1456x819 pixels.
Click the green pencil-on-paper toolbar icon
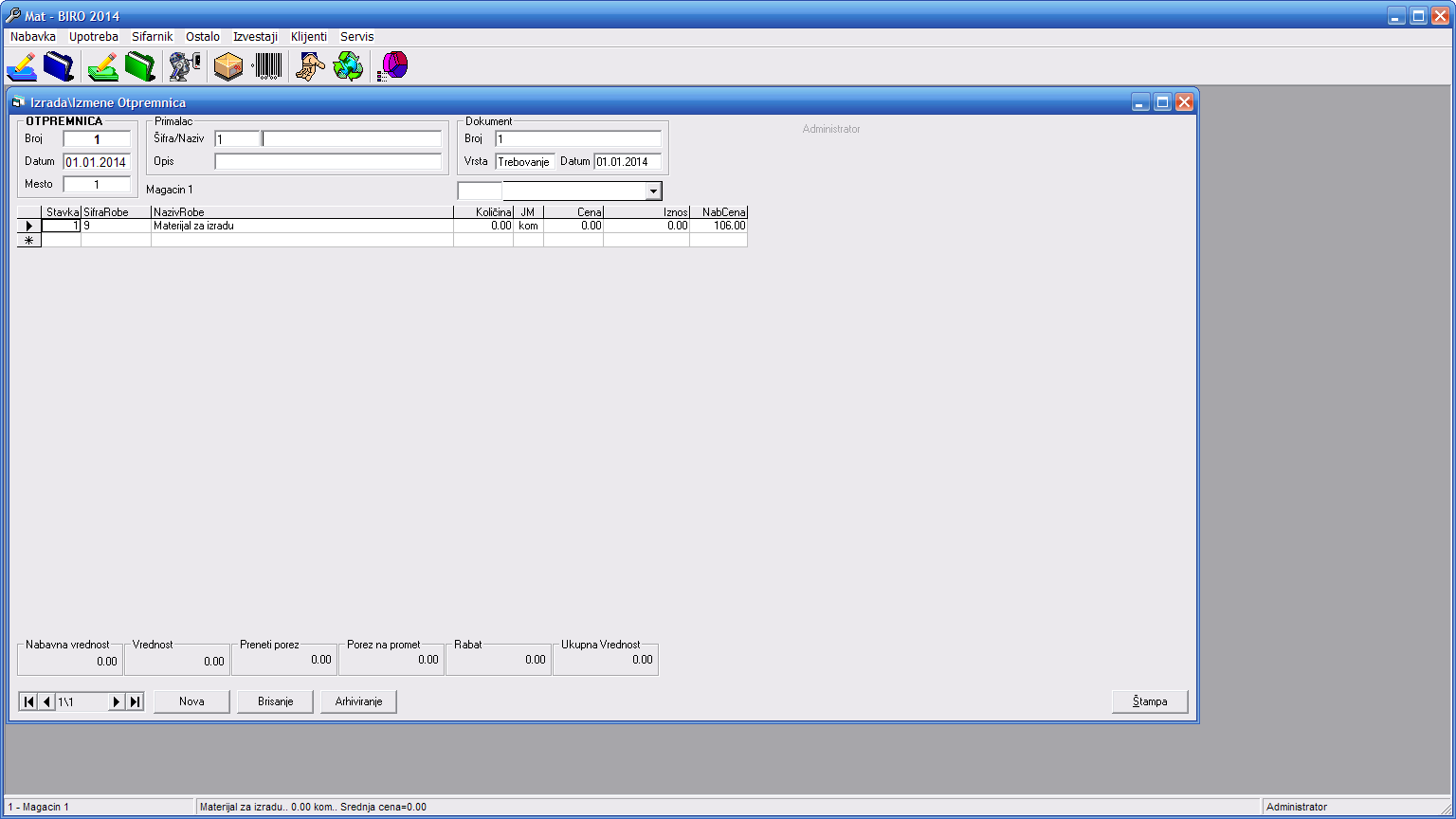[x=102, y=66]
